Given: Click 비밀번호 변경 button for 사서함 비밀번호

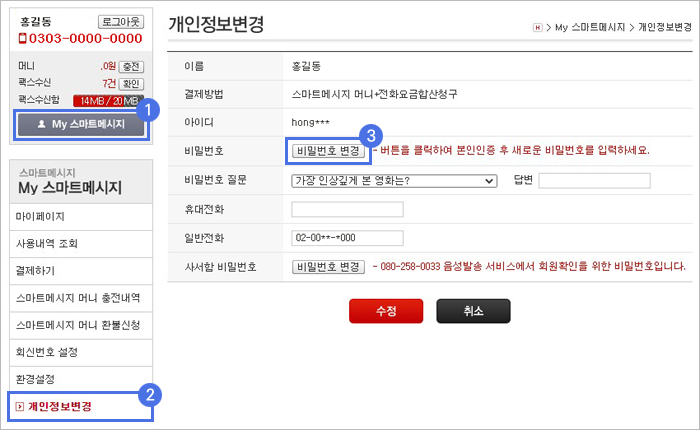Looking at the screenshot, I should click(x=329, y=267).
